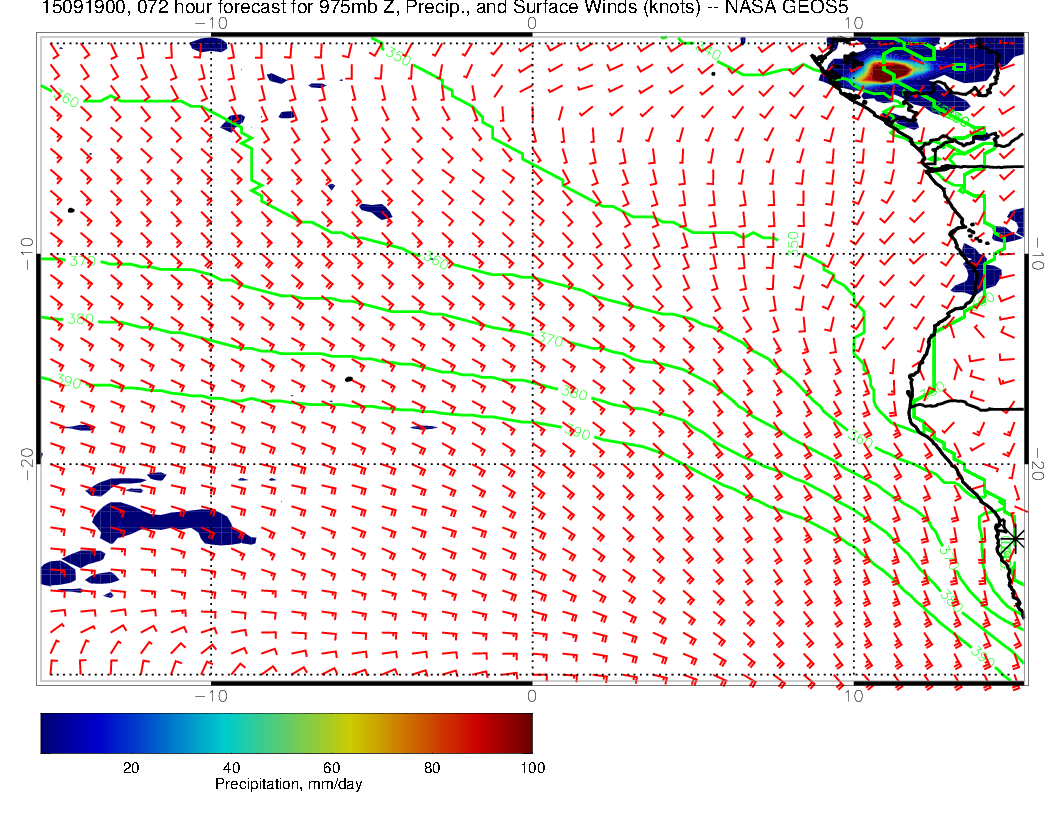The width and height of the screenshot is (1056, 816).
Task: Click the "0" longitude label on bottom axis
Action: pos(532,695)
